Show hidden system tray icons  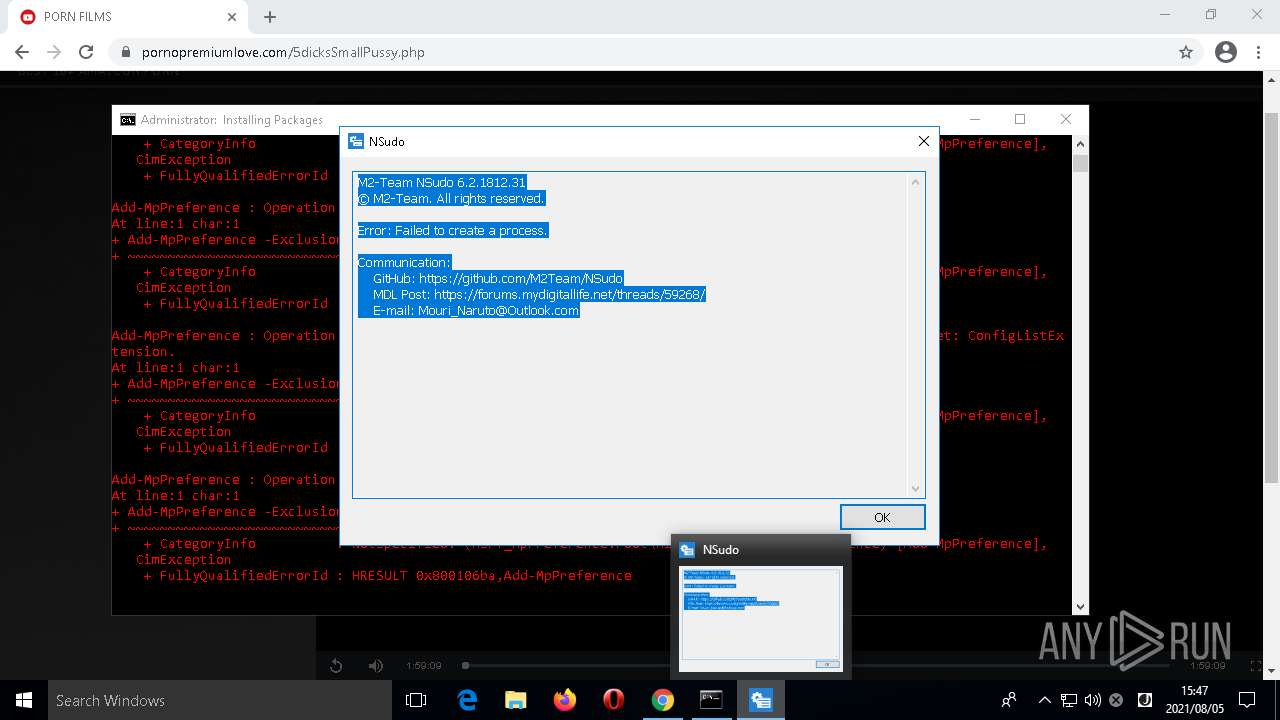[x=1045, y=700]
